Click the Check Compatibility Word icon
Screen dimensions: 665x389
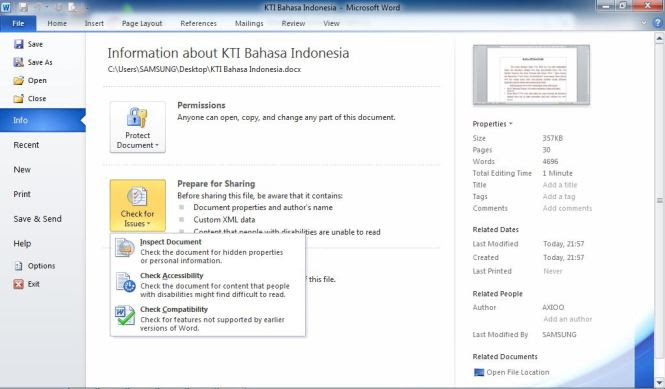coord(125,316)
